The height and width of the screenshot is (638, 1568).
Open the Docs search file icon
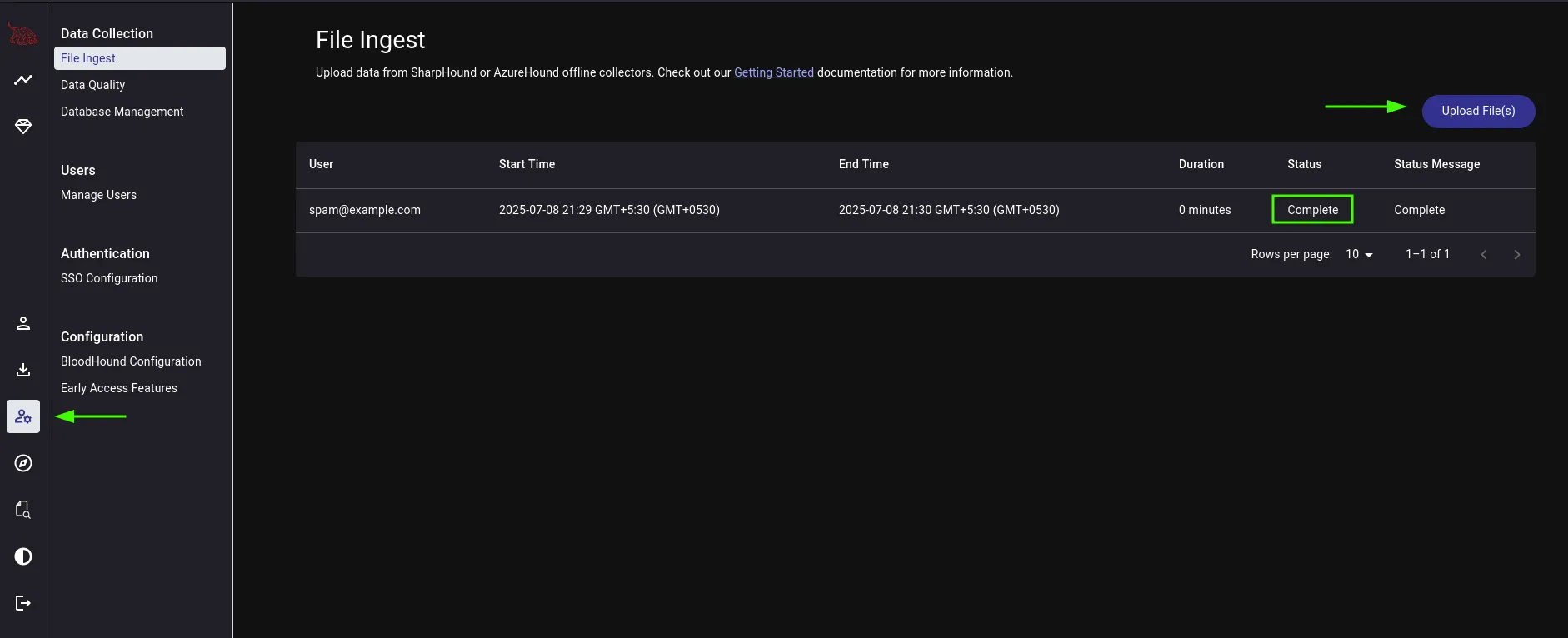[23, 510]
